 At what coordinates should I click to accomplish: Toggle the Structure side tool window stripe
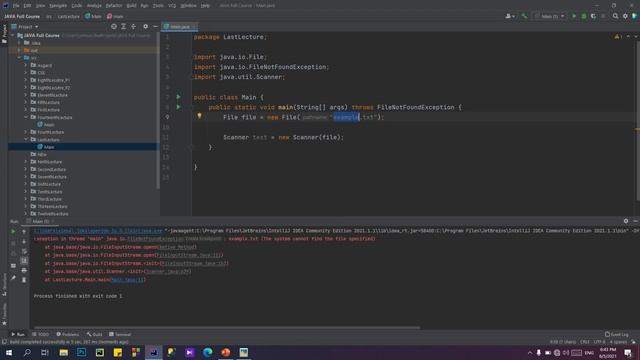click(4, 284)
